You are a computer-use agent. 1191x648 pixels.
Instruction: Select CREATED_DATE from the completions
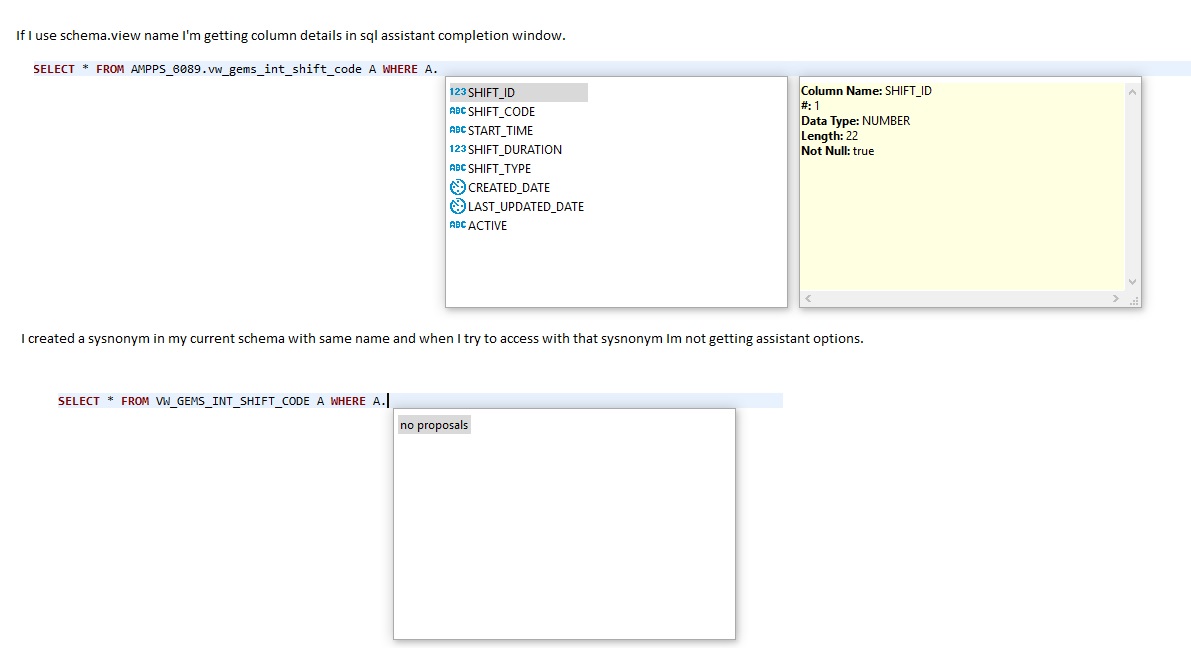(x=505, y=187)
